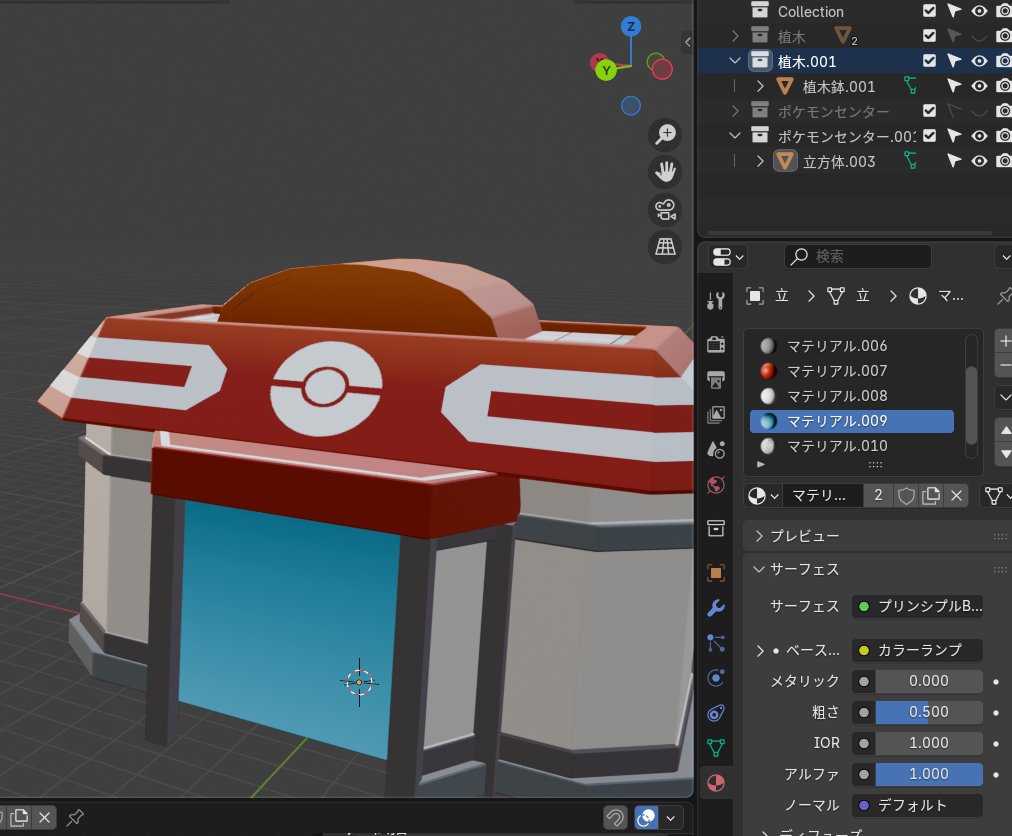The width and height of the screenshot is (1012, 836).
Task: Open the Object Data mesh tab
Action: (x=716, y=748)
